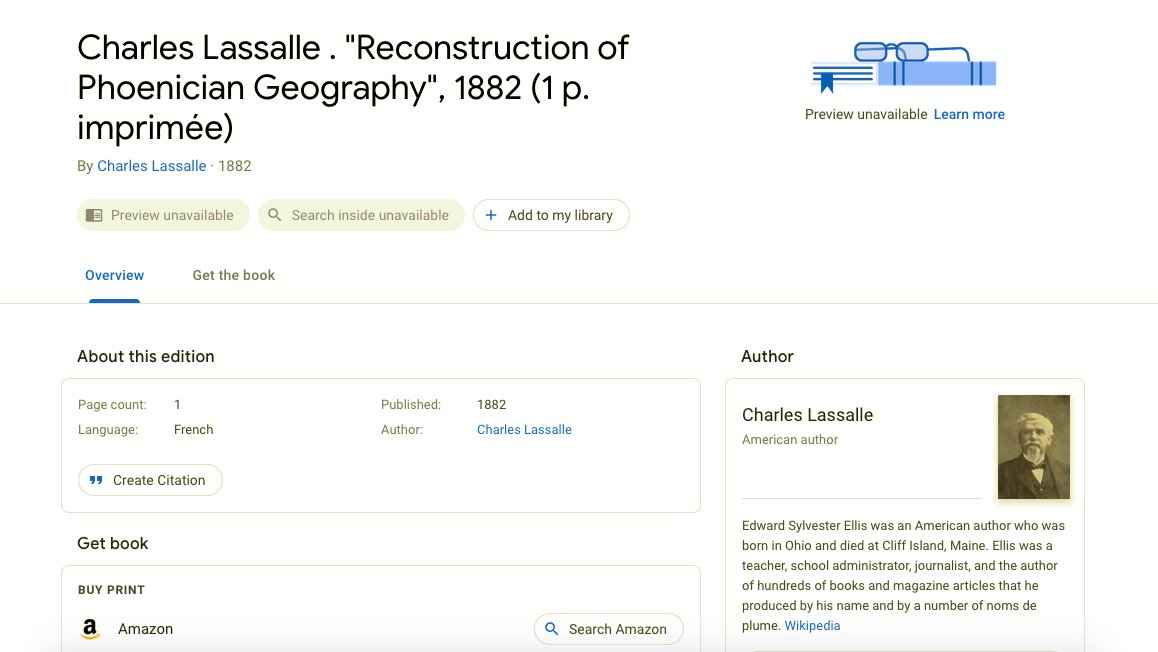Image resolution: width=1158 pixels, height=652 pixels.
Task: Click the quotation mark citation icon
Action: click(x=96, y=480)
